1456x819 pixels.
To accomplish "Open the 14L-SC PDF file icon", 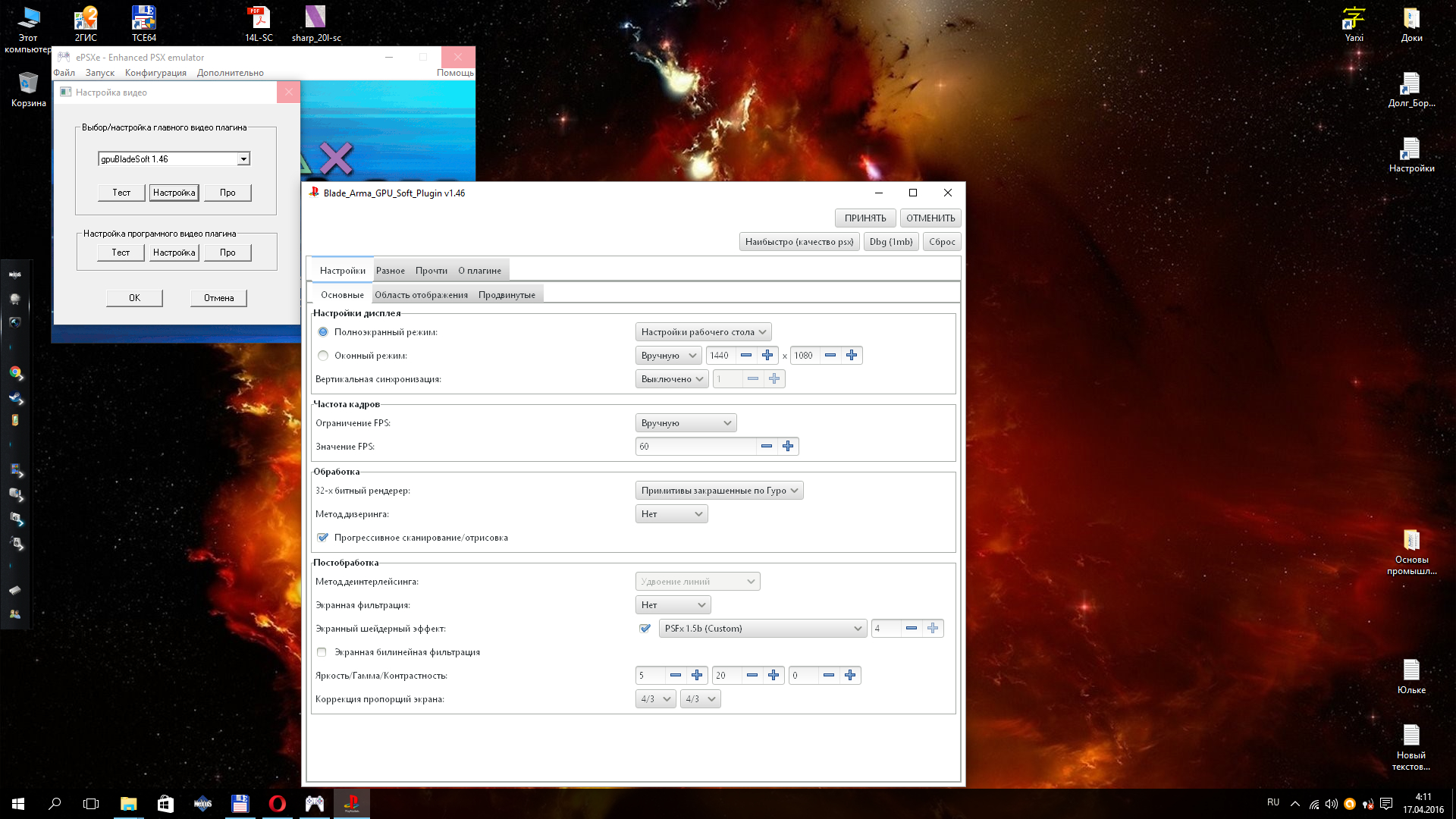I will tap(259, 24).
